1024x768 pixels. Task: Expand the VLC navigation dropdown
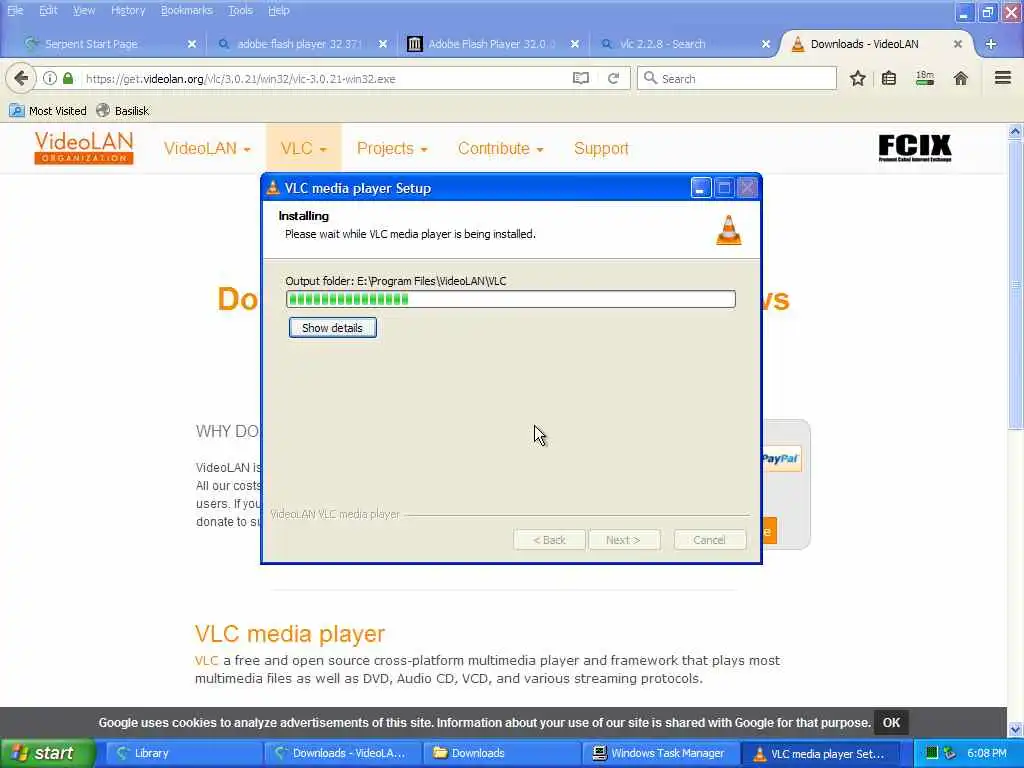tap(303, 148)
